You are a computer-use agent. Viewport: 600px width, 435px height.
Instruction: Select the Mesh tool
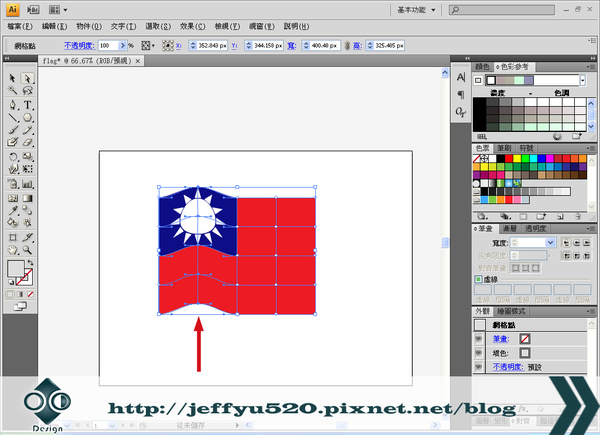pyautogui.click(x=13, y=198)
